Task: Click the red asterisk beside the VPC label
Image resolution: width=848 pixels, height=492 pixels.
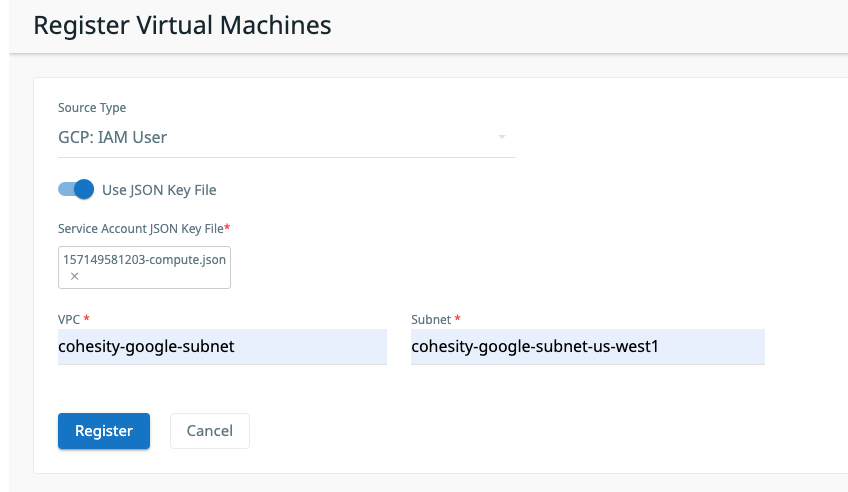Action: (x=87, y=319)
